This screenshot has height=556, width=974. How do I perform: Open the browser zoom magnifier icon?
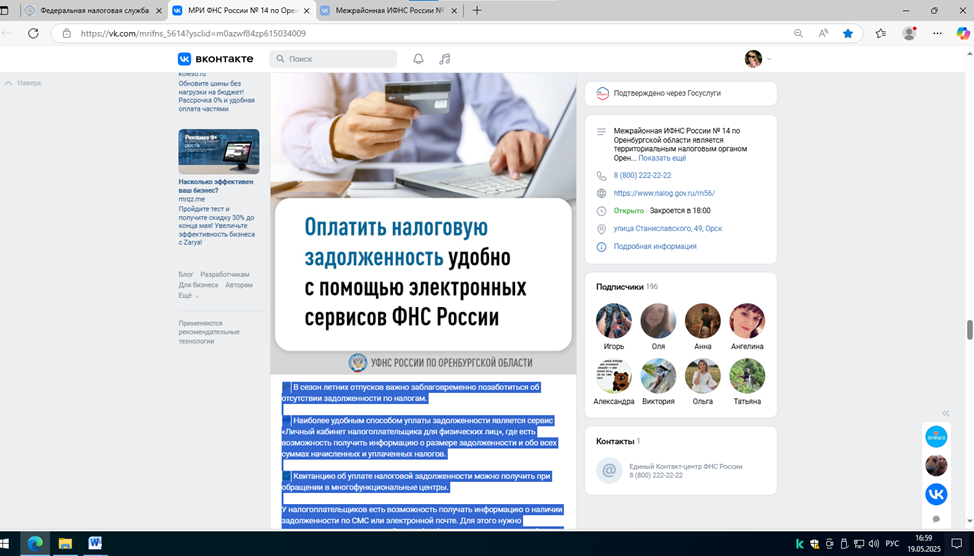pyautogui.click(x=798, y=33)
